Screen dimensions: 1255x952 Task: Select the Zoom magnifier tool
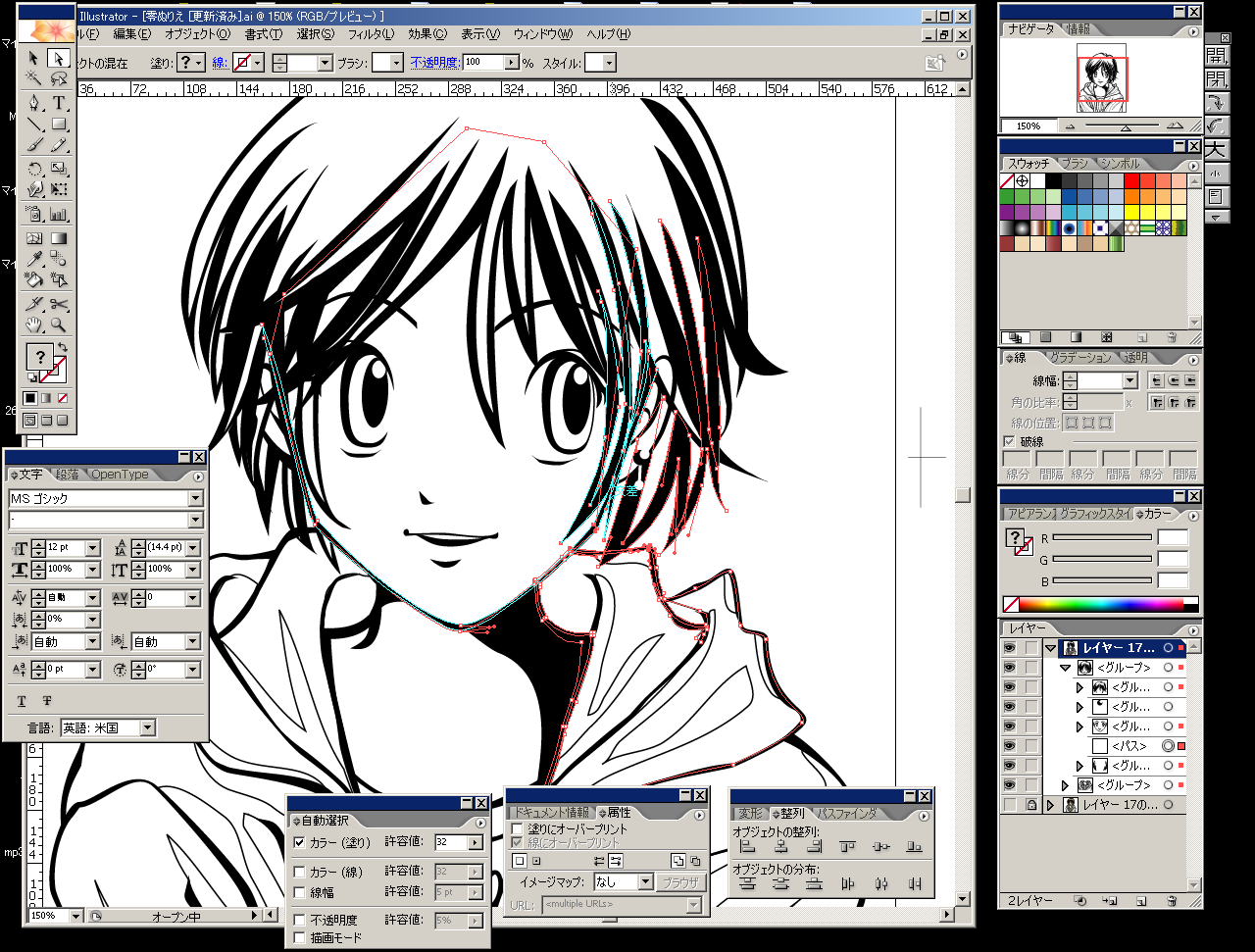click(59, 325)
